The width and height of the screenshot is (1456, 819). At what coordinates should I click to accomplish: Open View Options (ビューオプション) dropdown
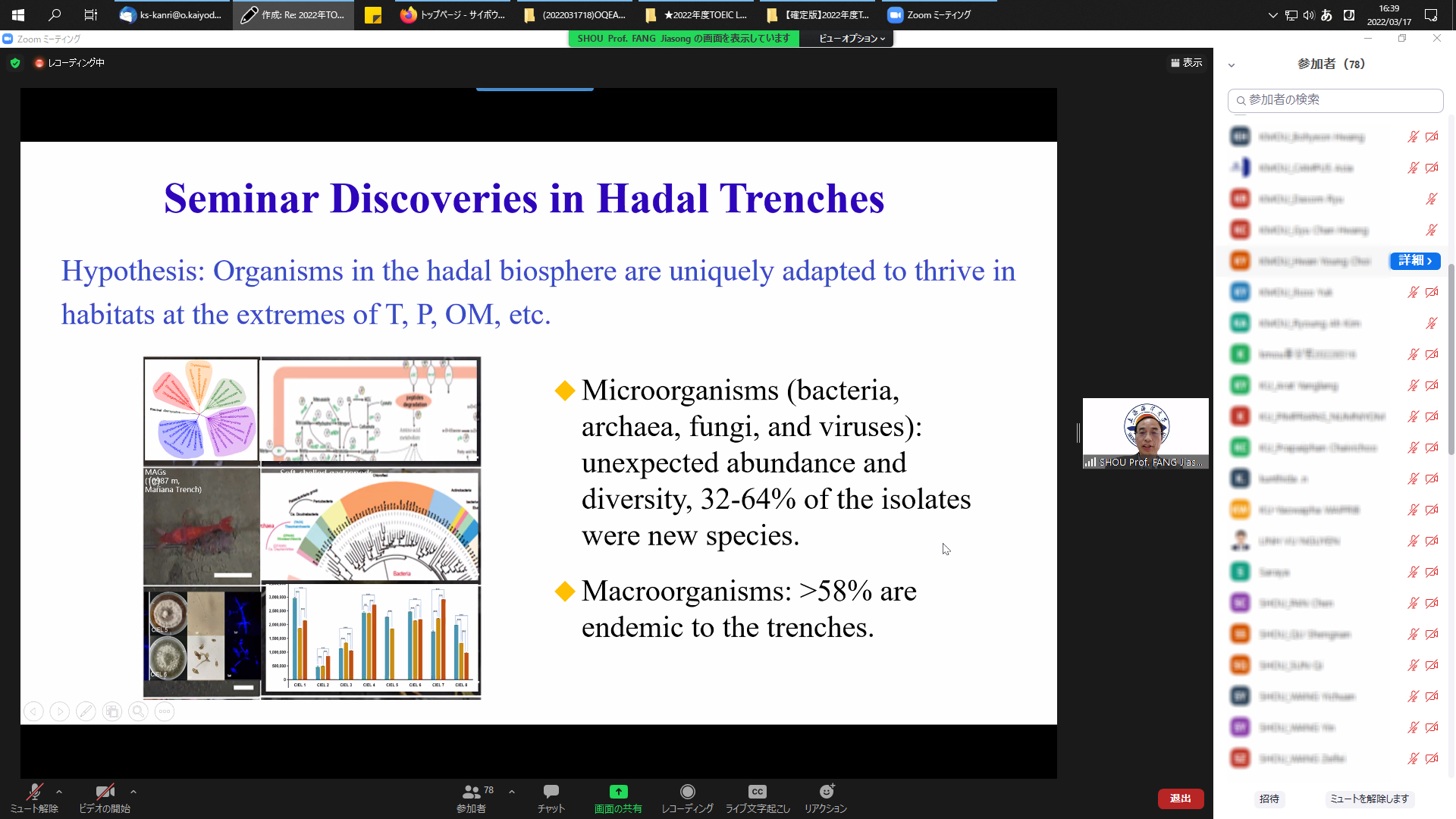tap(852, 39)
